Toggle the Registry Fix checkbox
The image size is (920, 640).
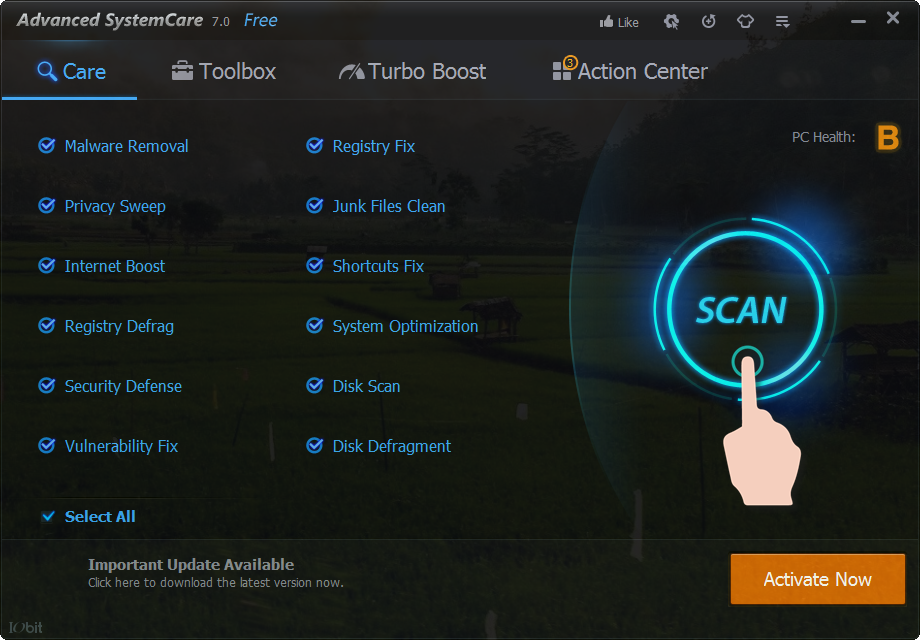point(315,146)
